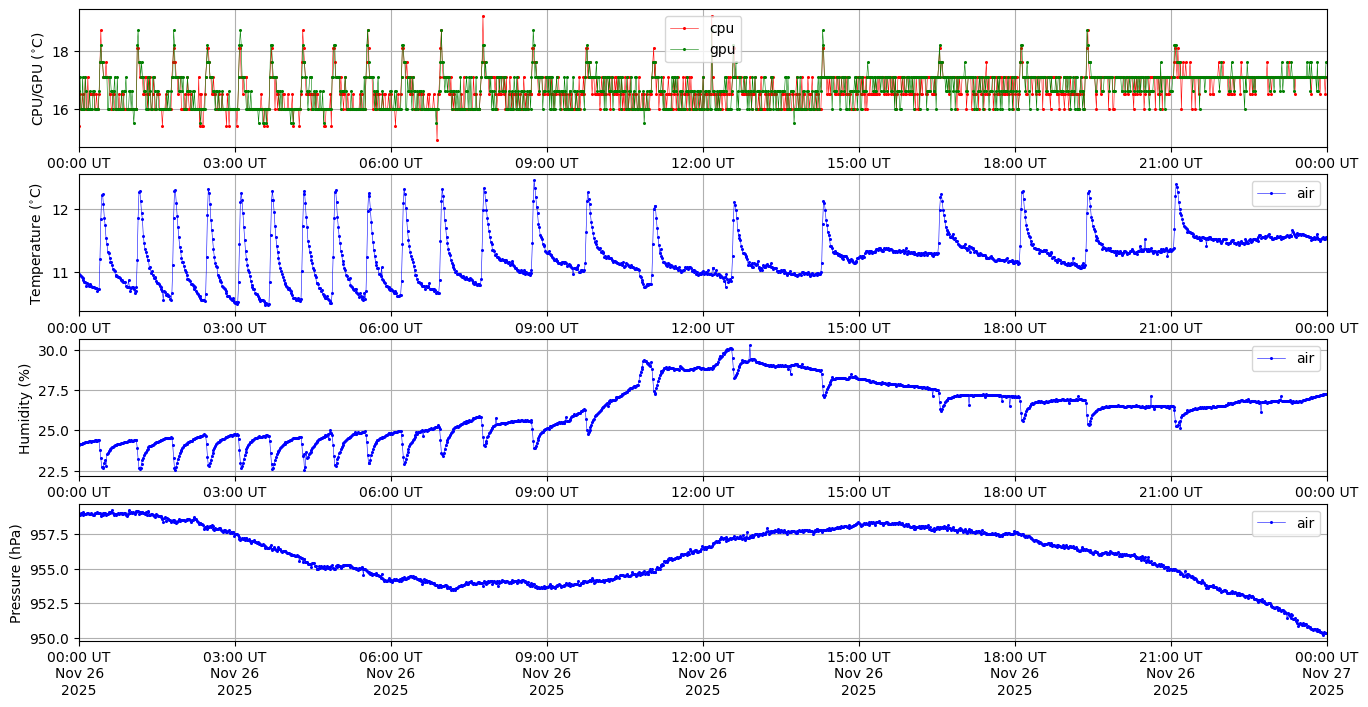Click the 30.0 tick on Humidity axis
Viewport: 1368px width, 707px height.
(53, 351)
